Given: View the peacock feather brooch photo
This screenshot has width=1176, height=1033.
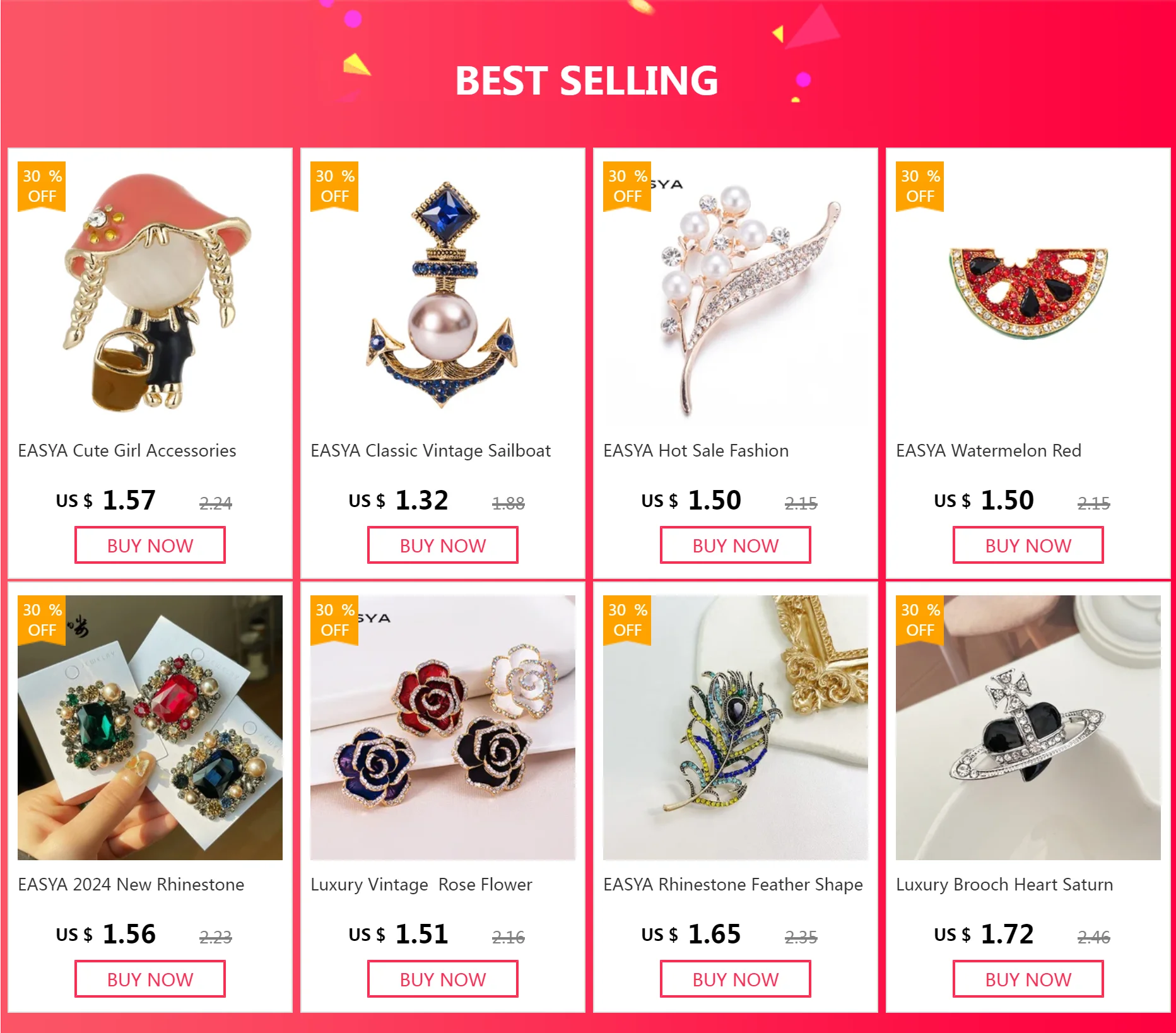Looking at the screenshot, I should [736, 728].
